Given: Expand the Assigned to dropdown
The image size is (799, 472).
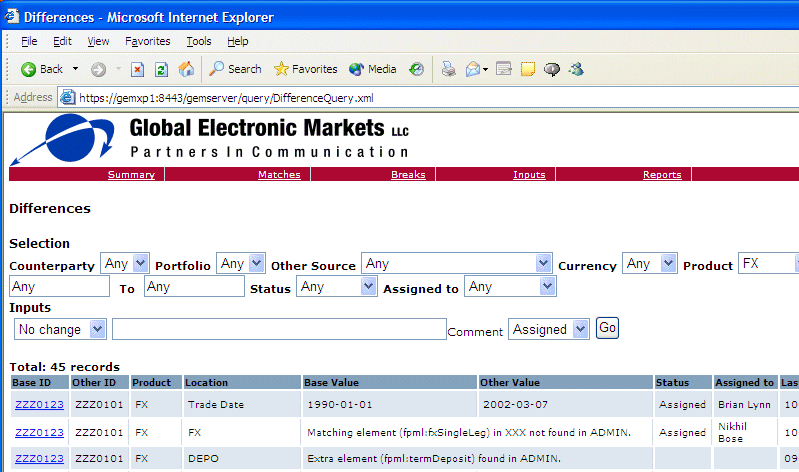Looking at the screenshot, I should tap(547, 286).
